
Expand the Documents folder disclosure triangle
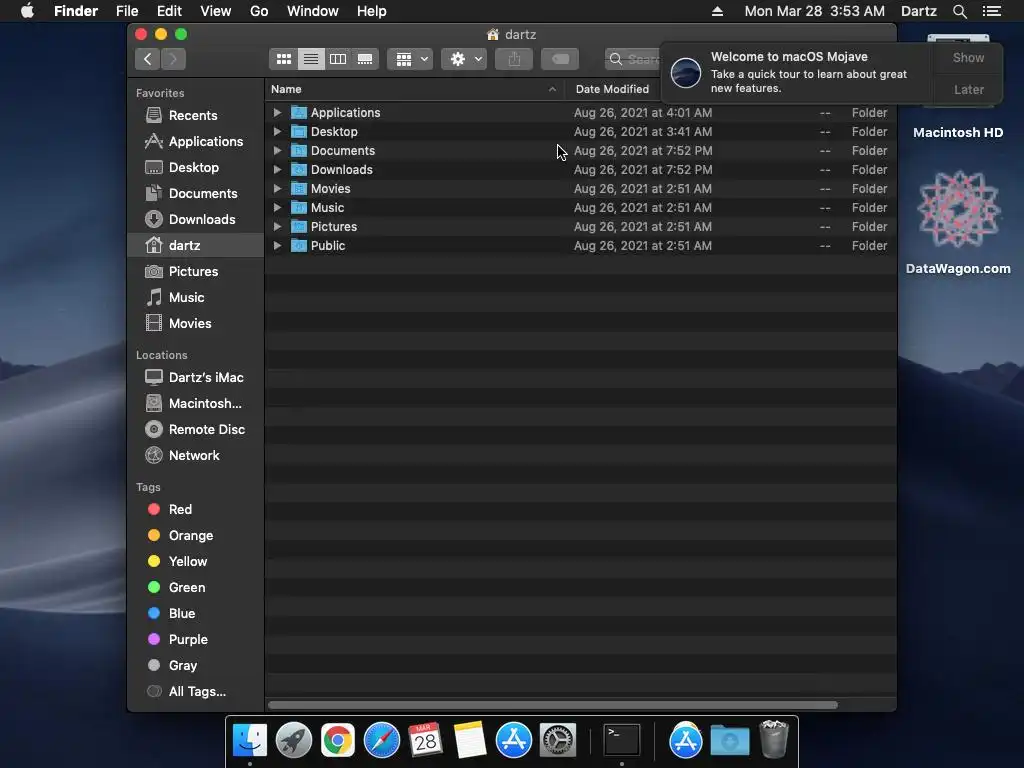point(277,150)
